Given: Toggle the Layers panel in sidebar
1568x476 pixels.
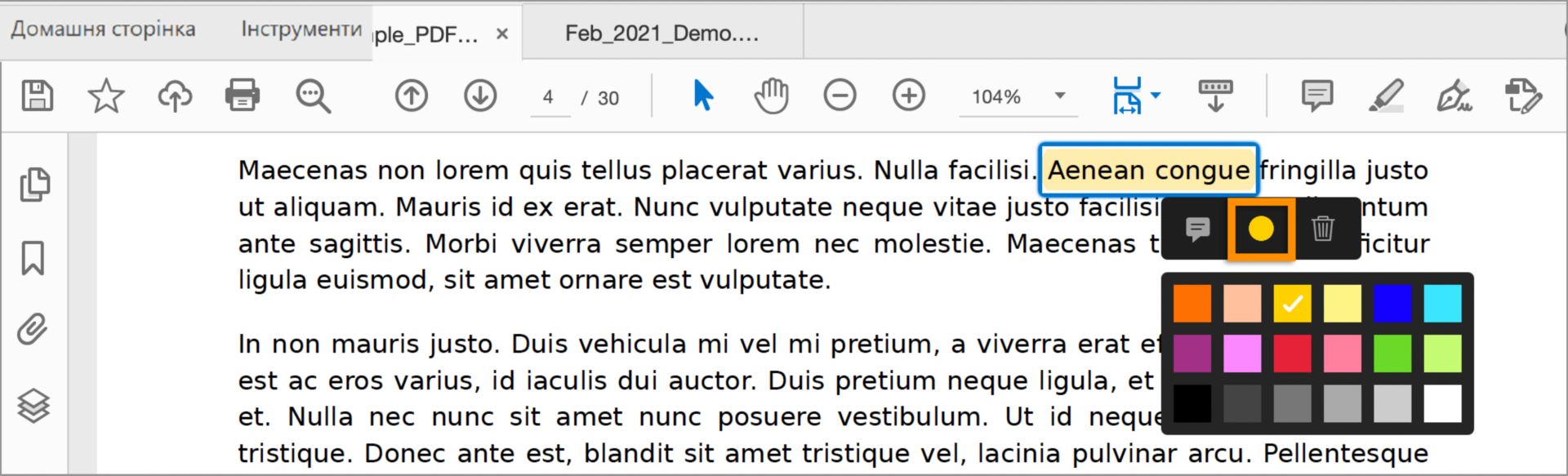Looking at the screenshot, I should pyautogui.click(x=33, y=405).
